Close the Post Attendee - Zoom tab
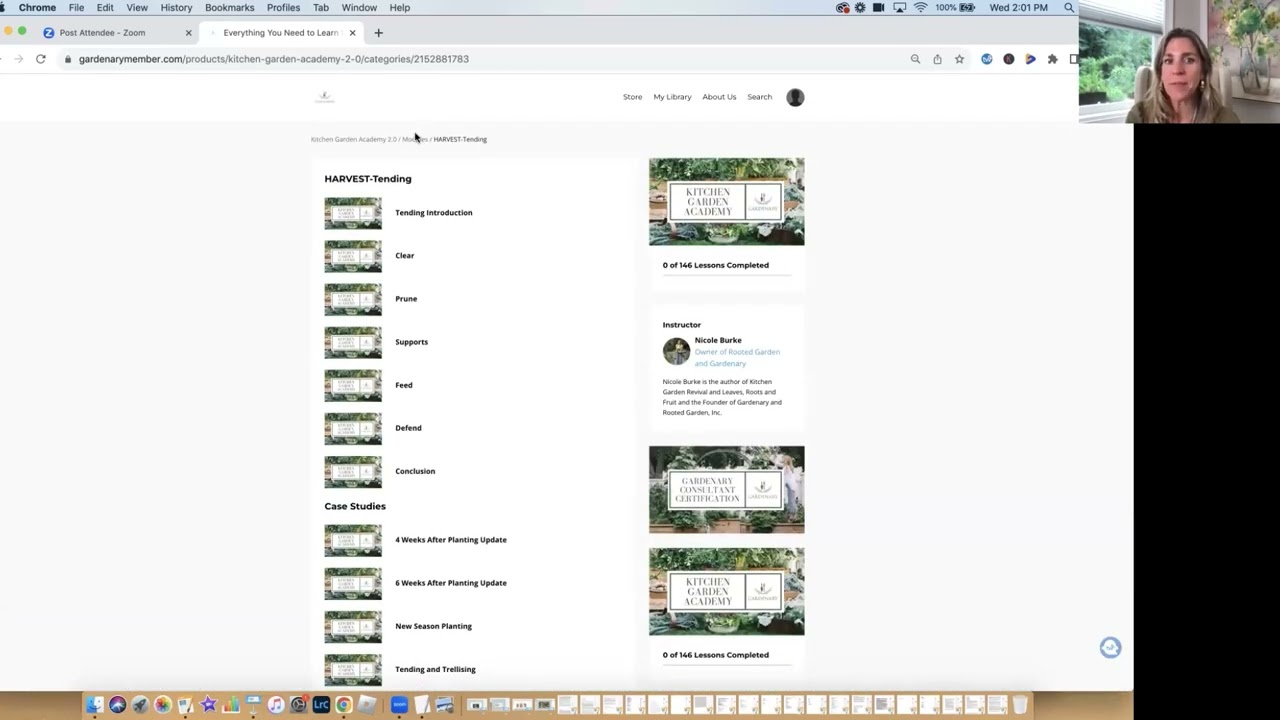The width and height of the screenshot is (1280, 720). pos(188,33)
